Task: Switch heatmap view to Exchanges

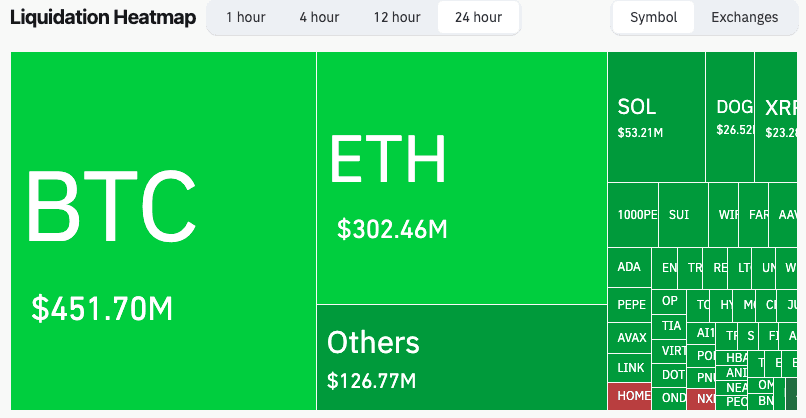Action: click(x=744, y=17)
